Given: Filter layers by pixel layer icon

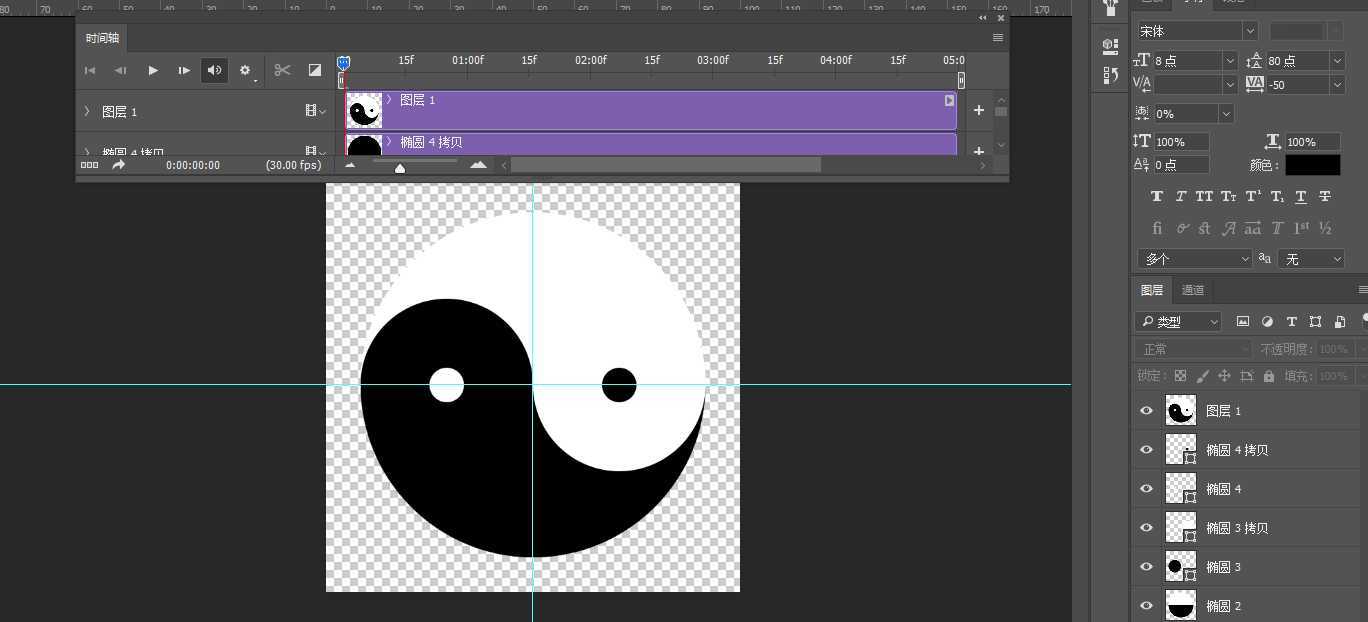Looking at the screenshot, I should [1242, 321].
